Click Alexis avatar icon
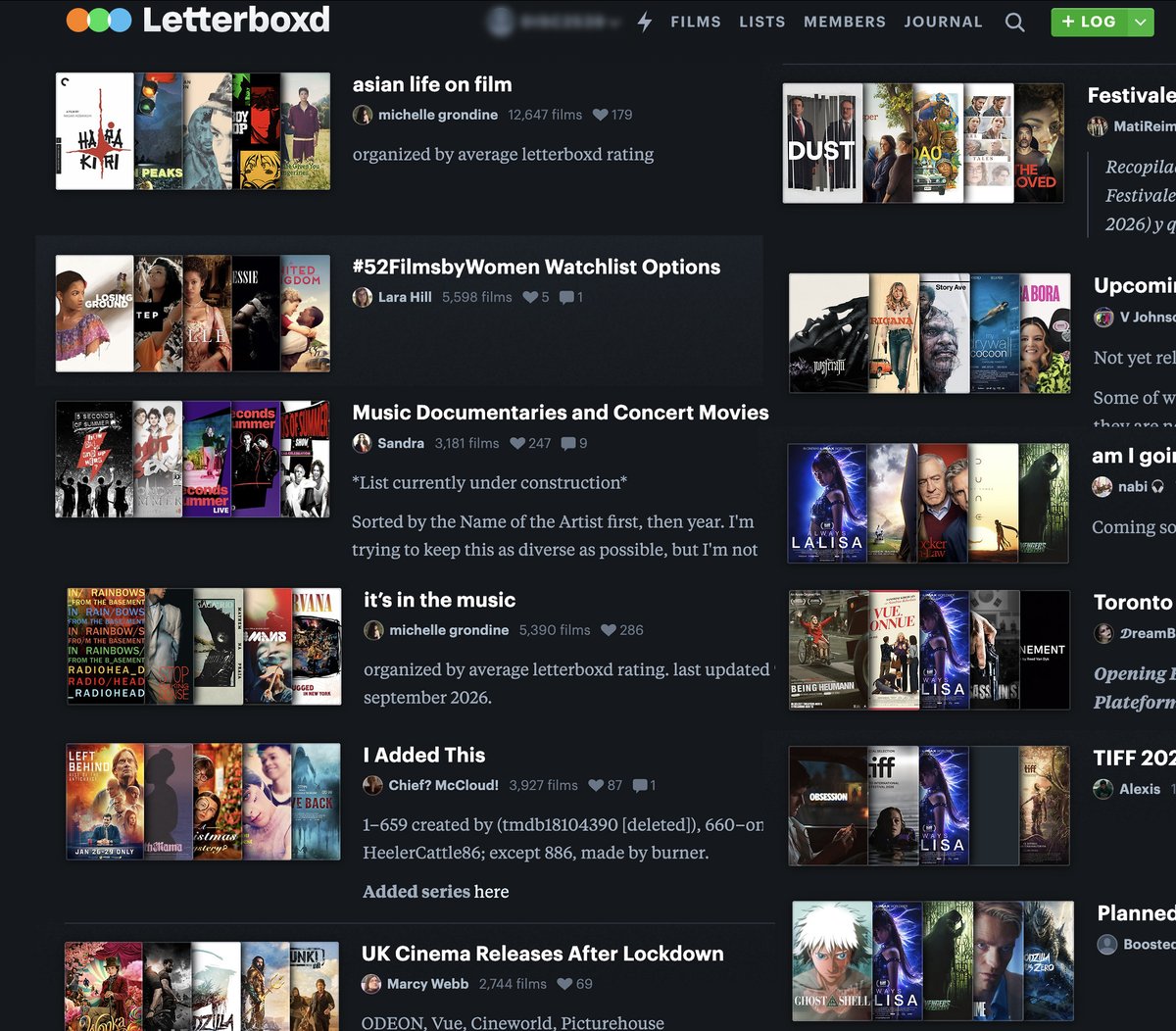Screen dimensions: 1176x1031 tap(1103, 789)
